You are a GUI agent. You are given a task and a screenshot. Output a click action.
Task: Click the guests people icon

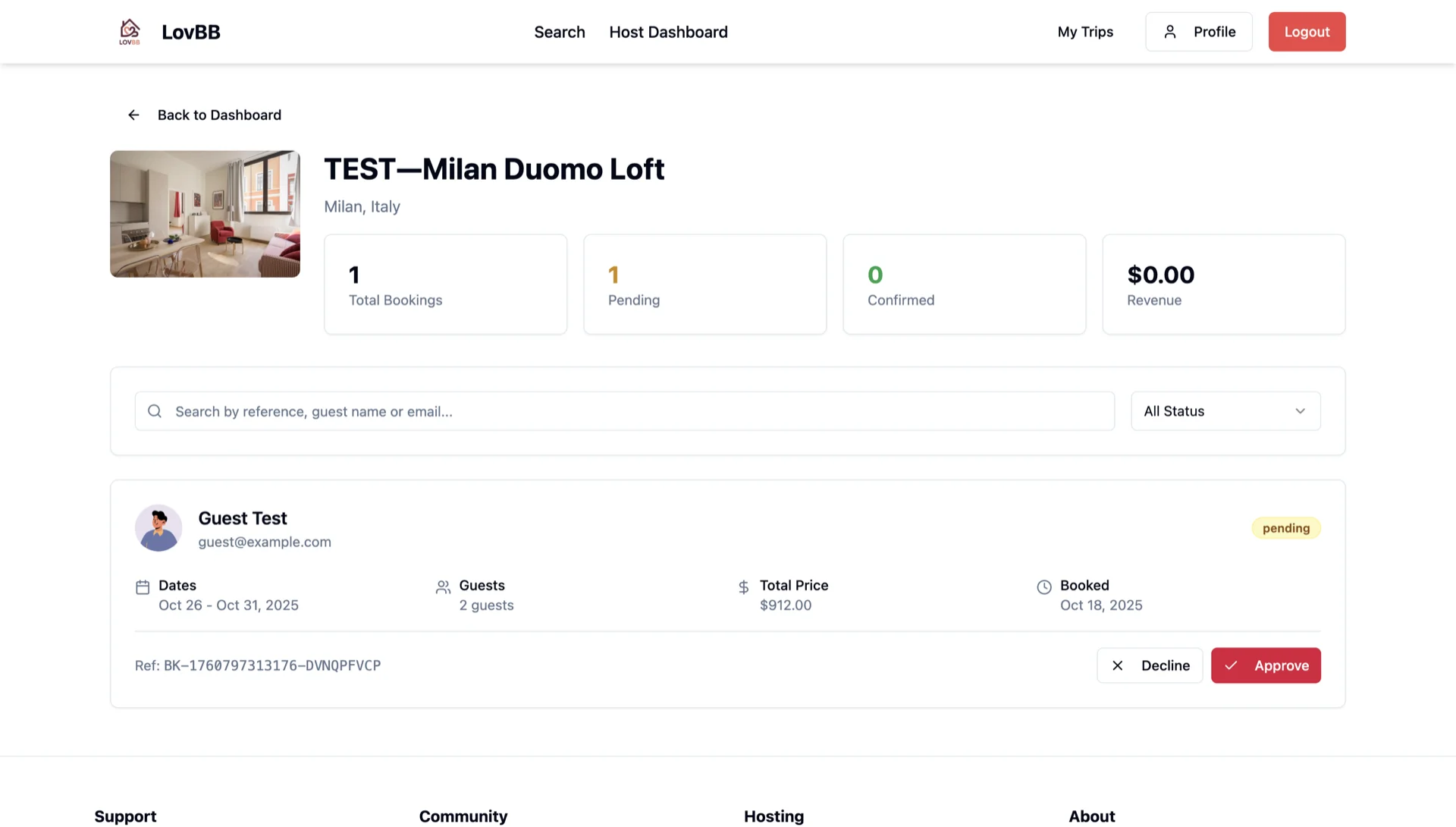[443, 586]
